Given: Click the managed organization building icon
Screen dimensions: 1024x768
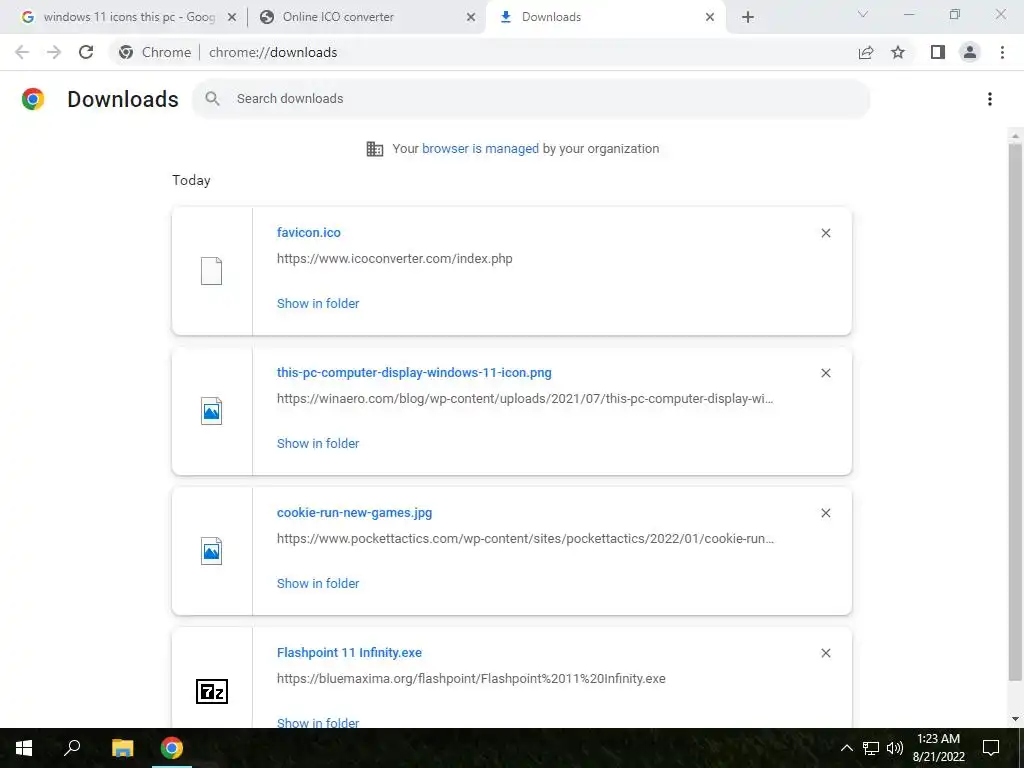Looking at the screenshot, I should pos(375,149).
